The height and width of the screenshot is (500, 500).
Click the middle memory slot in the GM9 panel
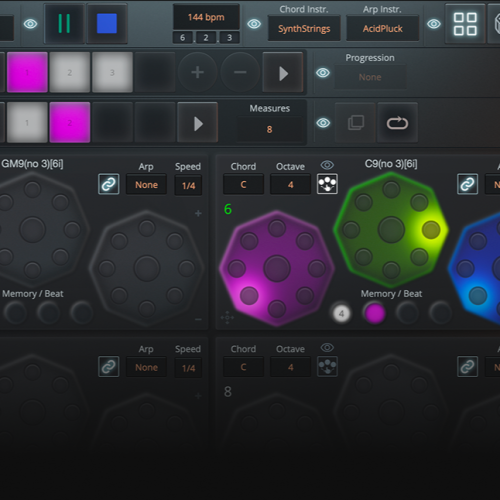[48, 313]
